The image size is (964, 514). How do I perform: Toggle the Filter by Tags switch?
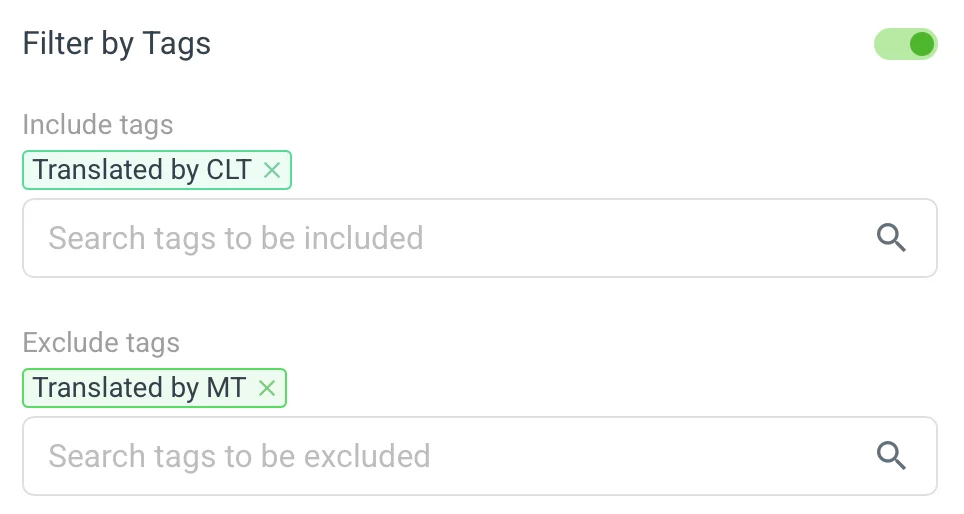905,44
